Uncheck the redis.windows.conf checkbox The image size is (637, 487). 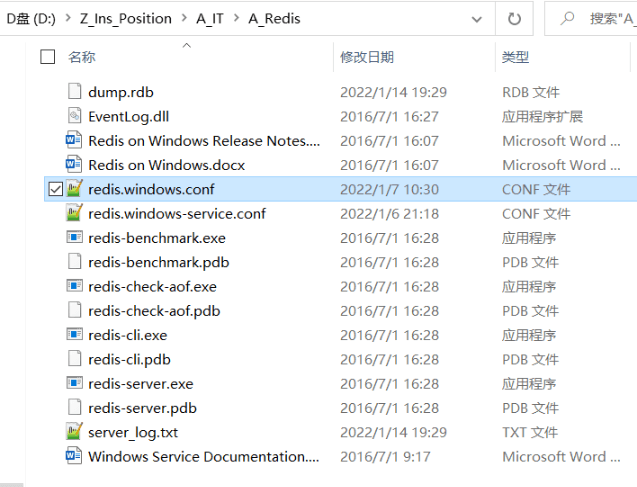click(x=55, y=189)
